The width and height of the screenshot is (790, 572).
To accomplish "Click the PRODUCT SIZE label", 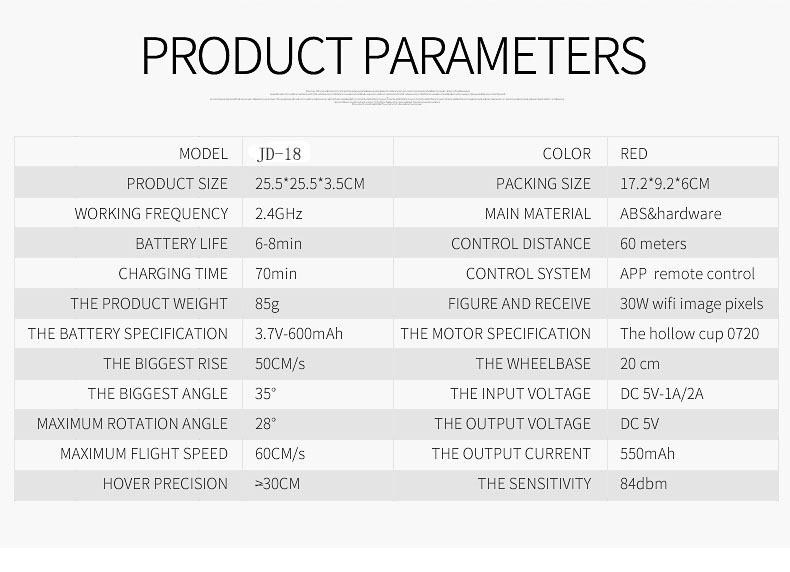I will click(x=177, y=184).
